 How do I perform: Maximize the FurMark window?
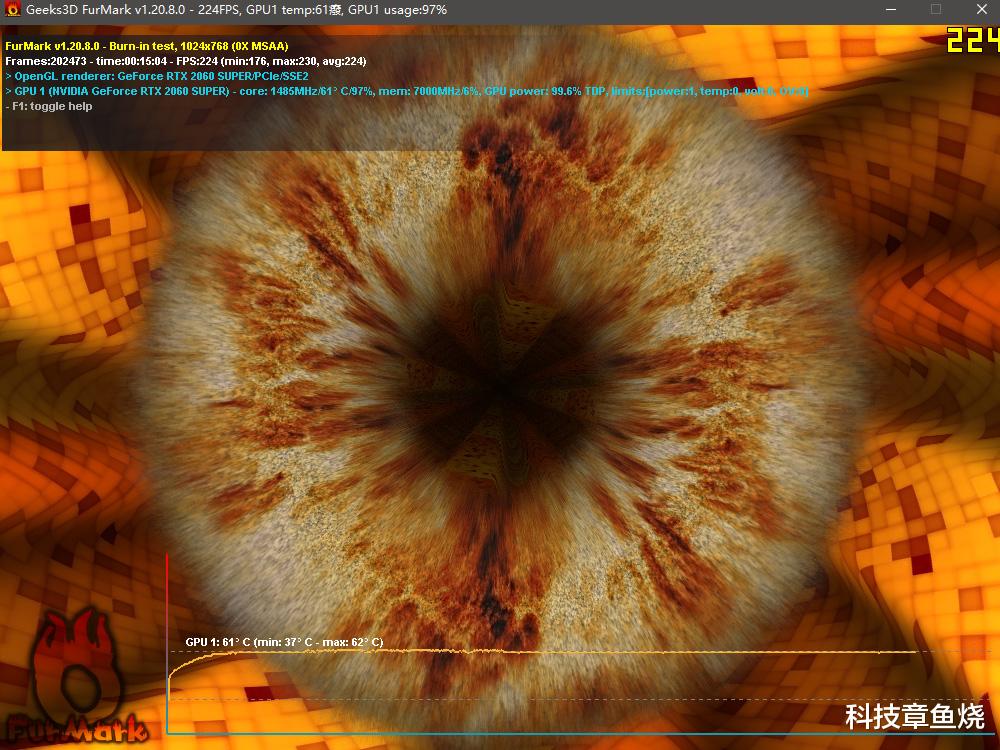(x=936, y=10)
